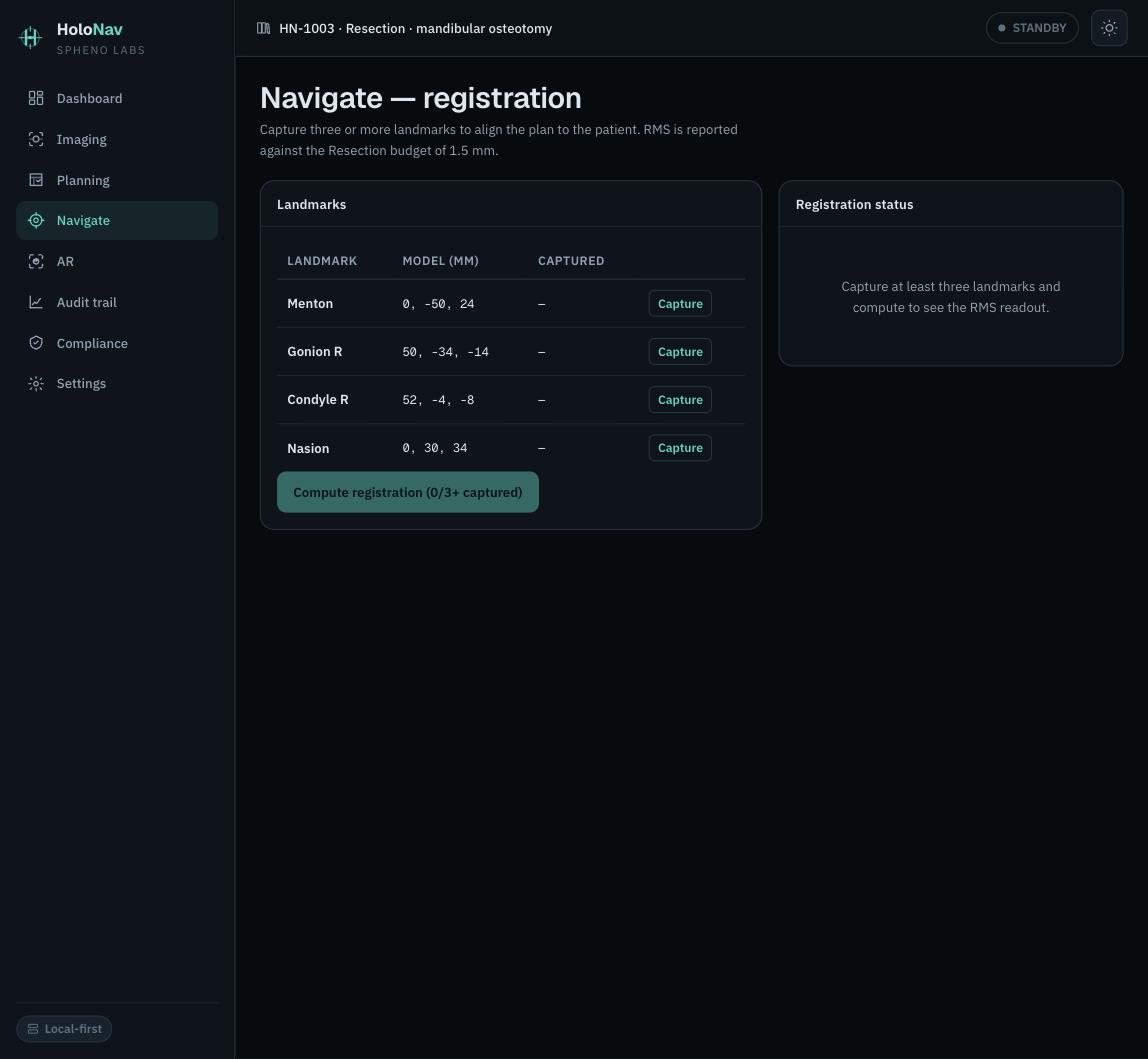Click model coordinates 50, -34, -14
This screenshot has width=1148, height=1059.
[x=445, y=352]
